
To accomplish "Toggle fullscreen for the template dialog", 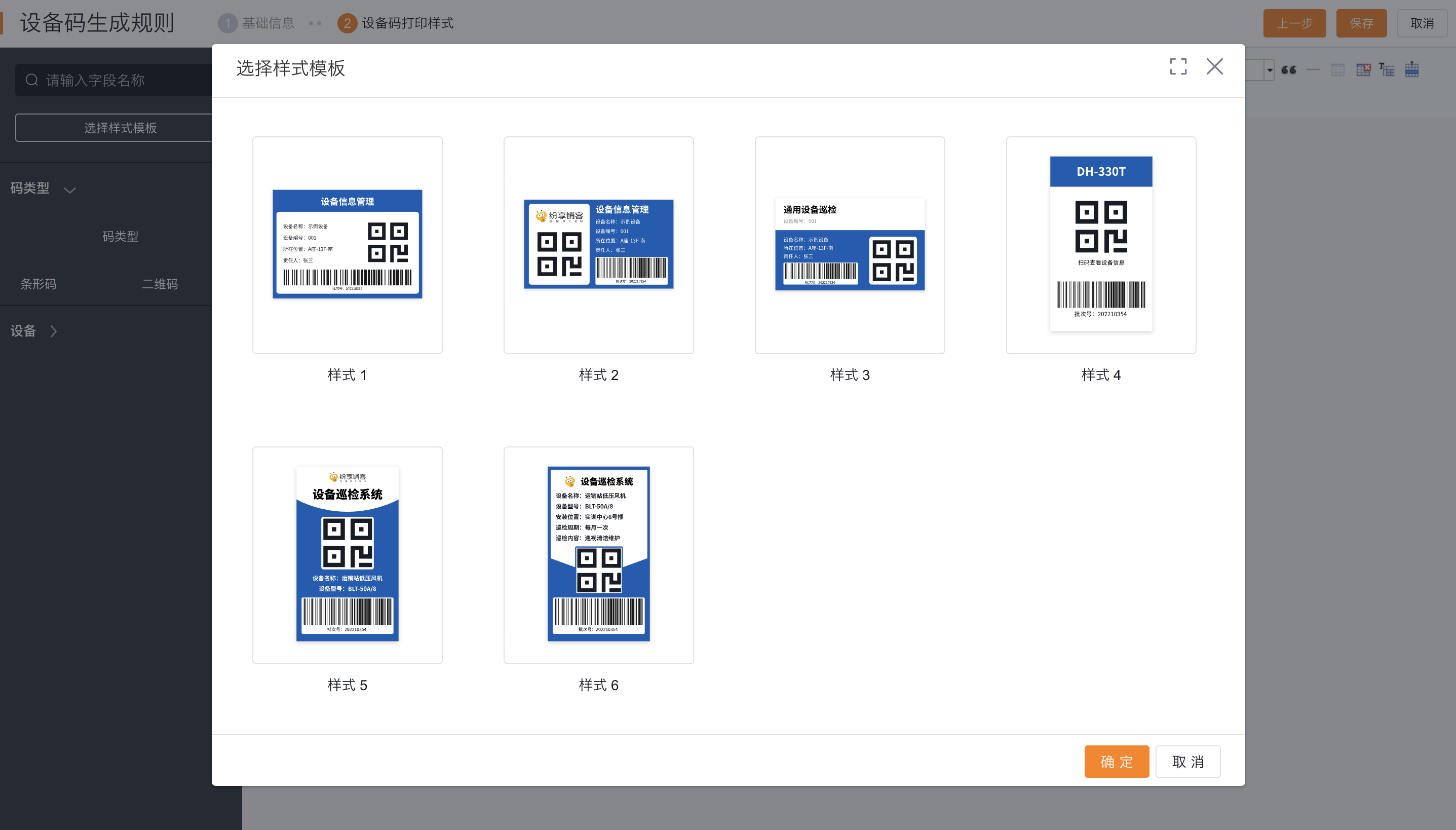I will 1178,66.
